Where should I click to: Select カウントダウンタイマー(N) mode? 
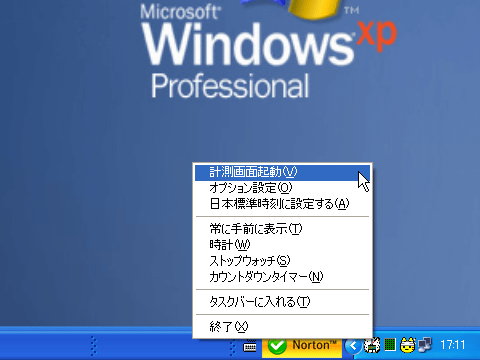(x=282, y=277)
